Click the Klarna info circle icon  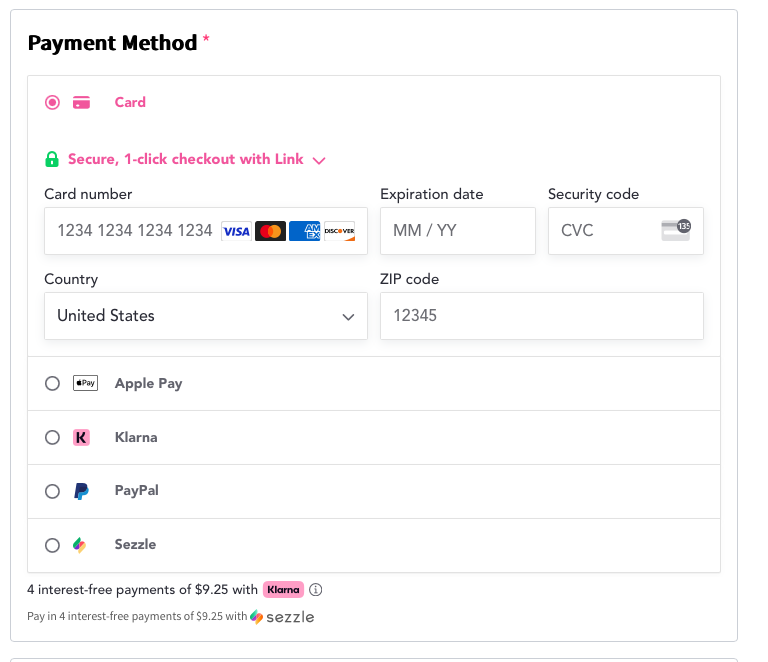tap(316, 590)
